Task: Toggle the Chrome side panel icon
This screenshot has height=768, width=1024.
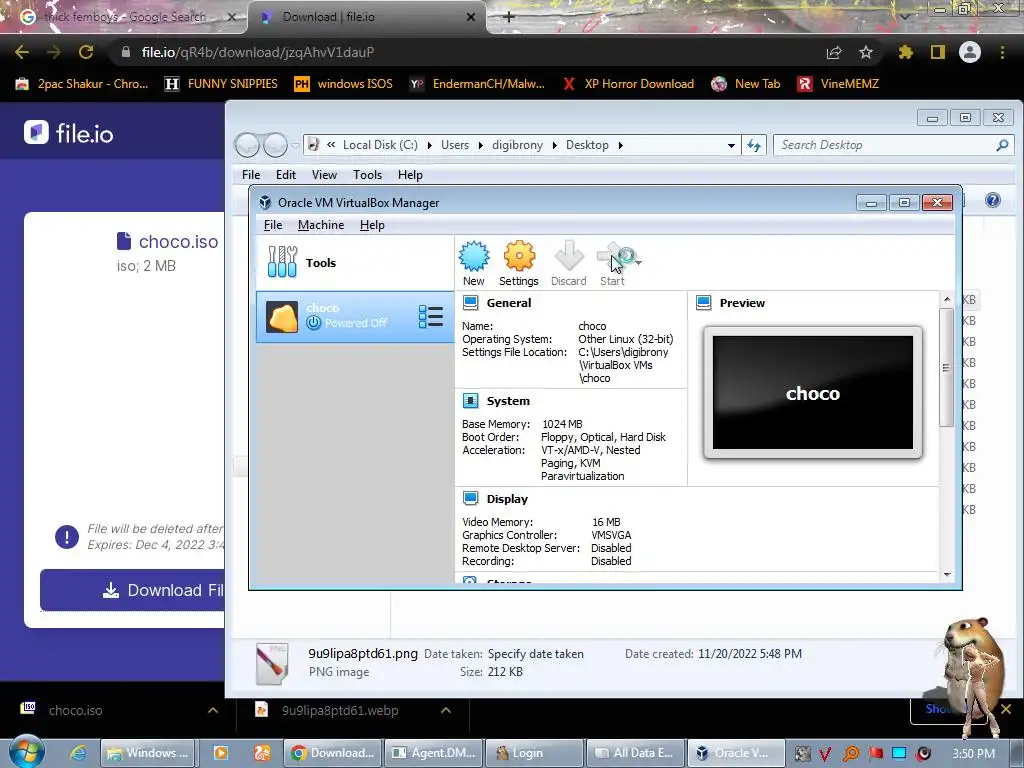Action: click(x=938, y=52)
